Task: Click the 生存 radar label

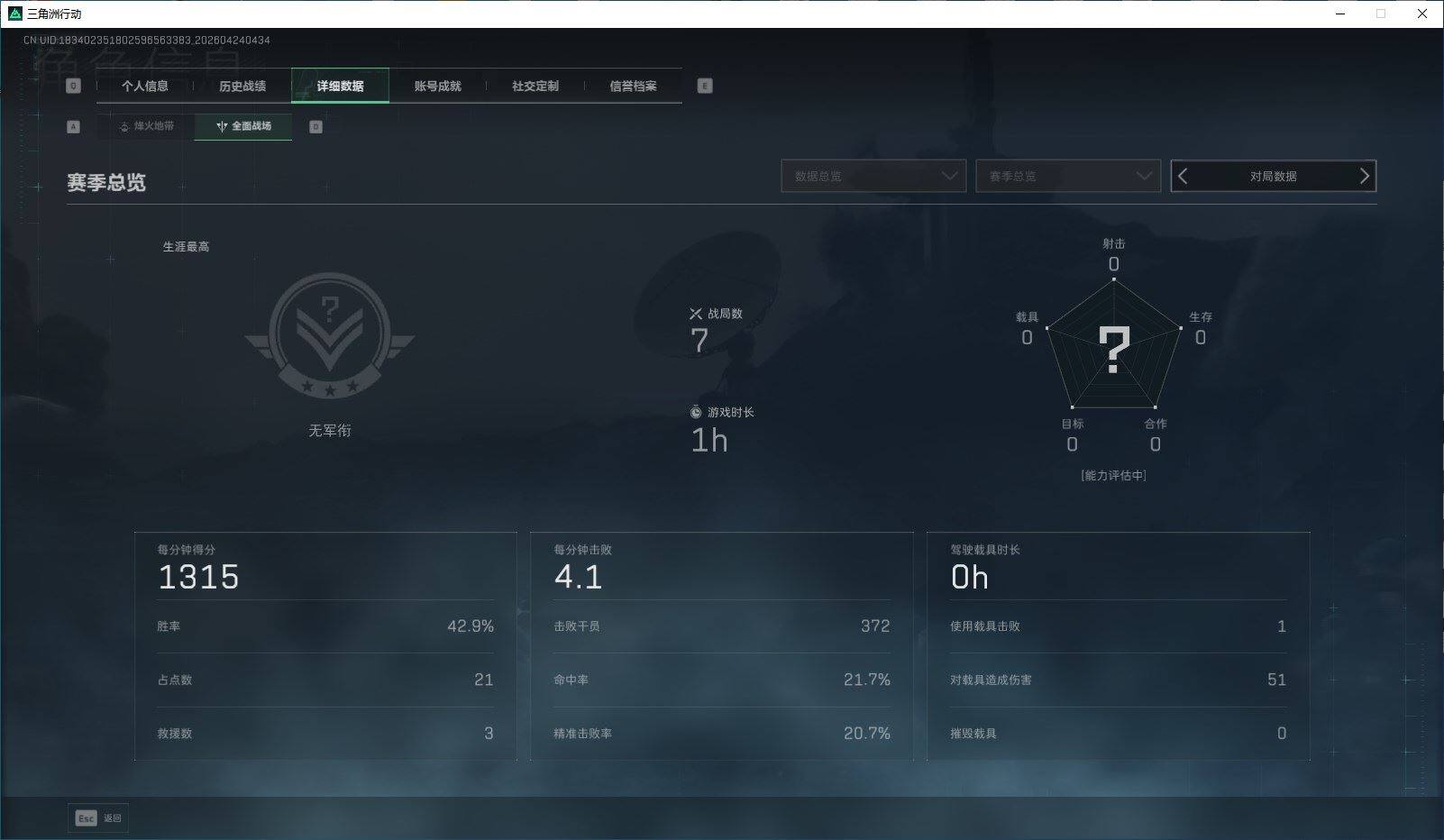Action: tap(1201, 317)
